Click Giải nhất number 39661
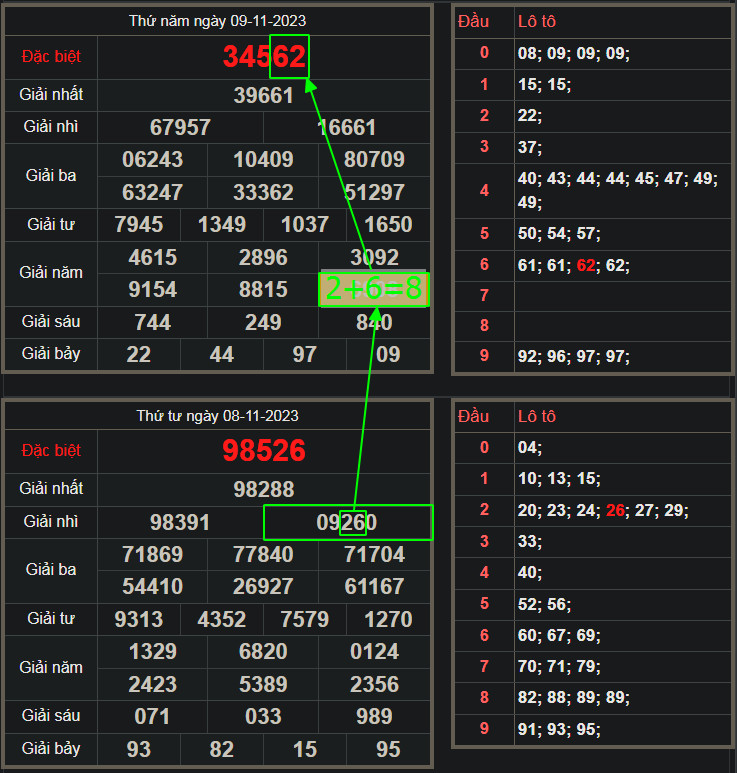This screenshot has height=773, width=737. coord(263,95)
